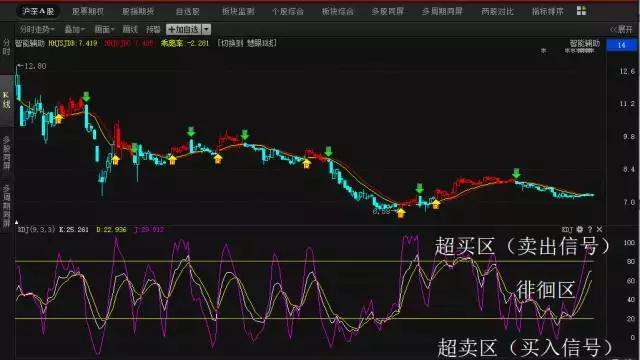Select 多周期同屏 in the left sidebar

click(6, 206)
